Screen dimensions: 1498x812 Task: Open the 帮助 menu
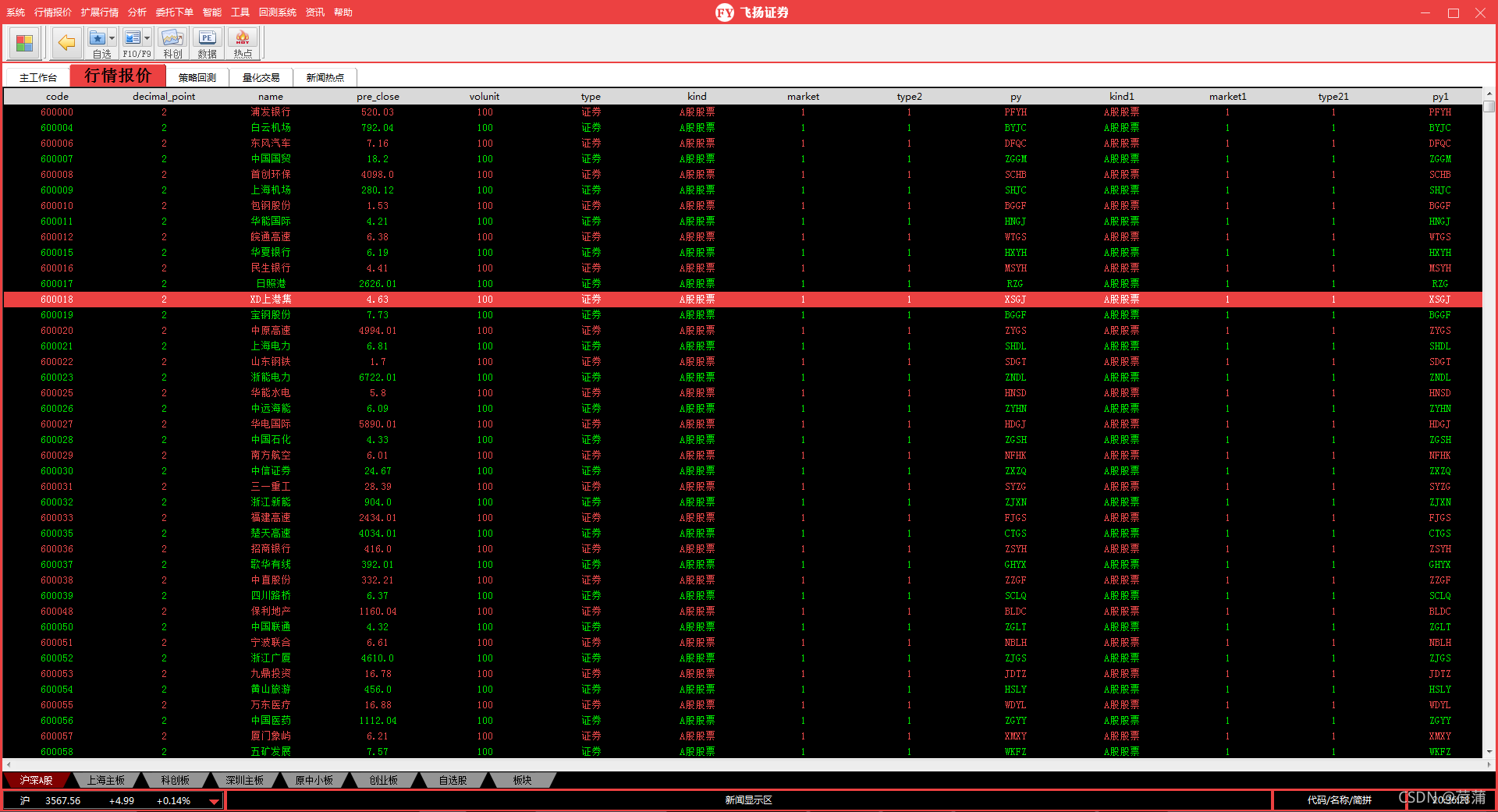343,12
